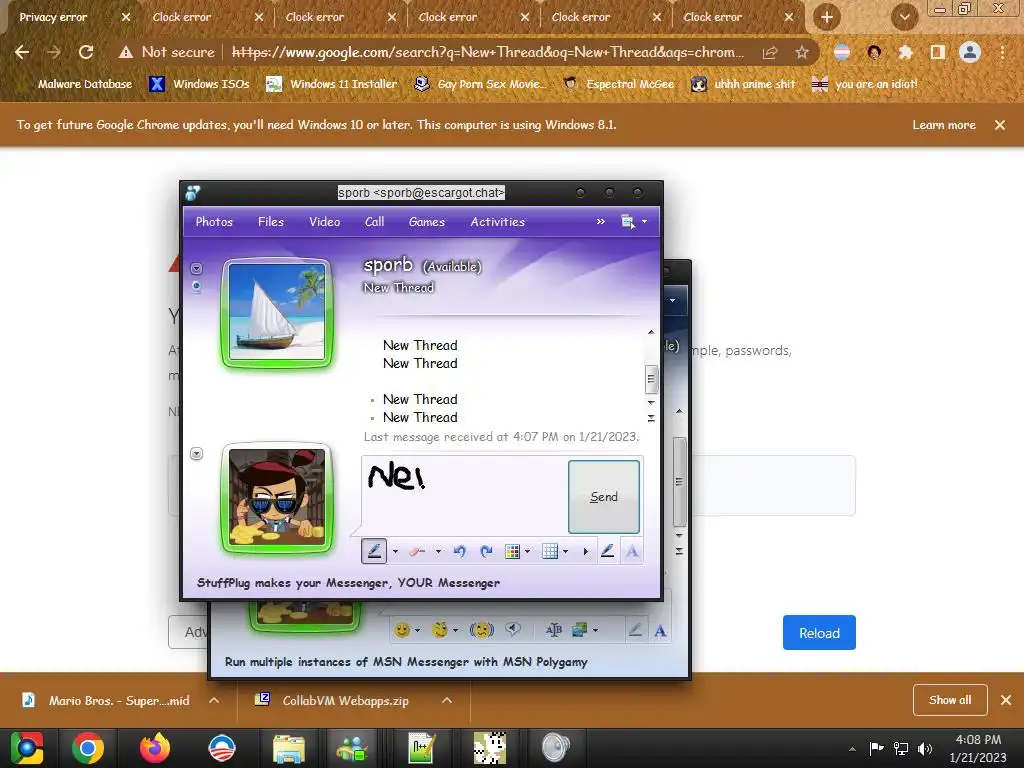This screenshot has width=1024, height=768.
Task: Redo handwriting stroke
Action: (486, 552)
